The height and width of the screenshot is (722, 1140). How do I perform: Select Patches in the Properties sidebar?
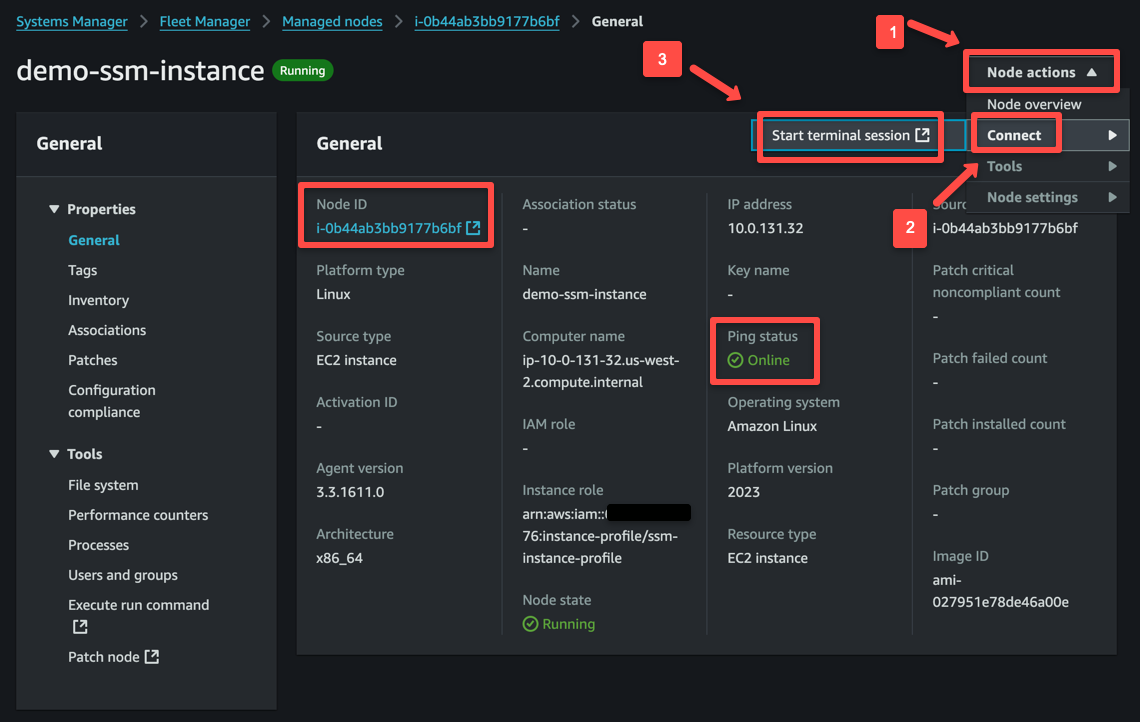(92, 360)
